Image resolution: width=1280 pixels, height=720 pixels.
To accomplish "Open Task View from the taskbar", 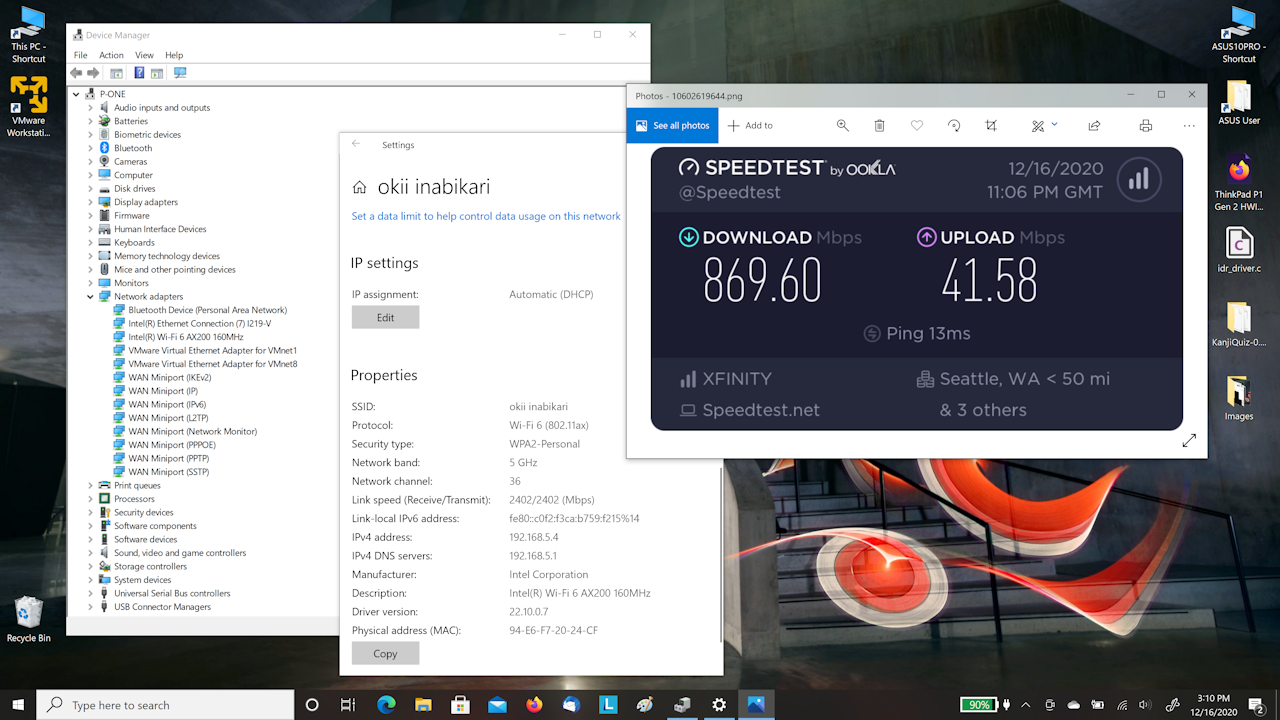I will click(348, 705).
